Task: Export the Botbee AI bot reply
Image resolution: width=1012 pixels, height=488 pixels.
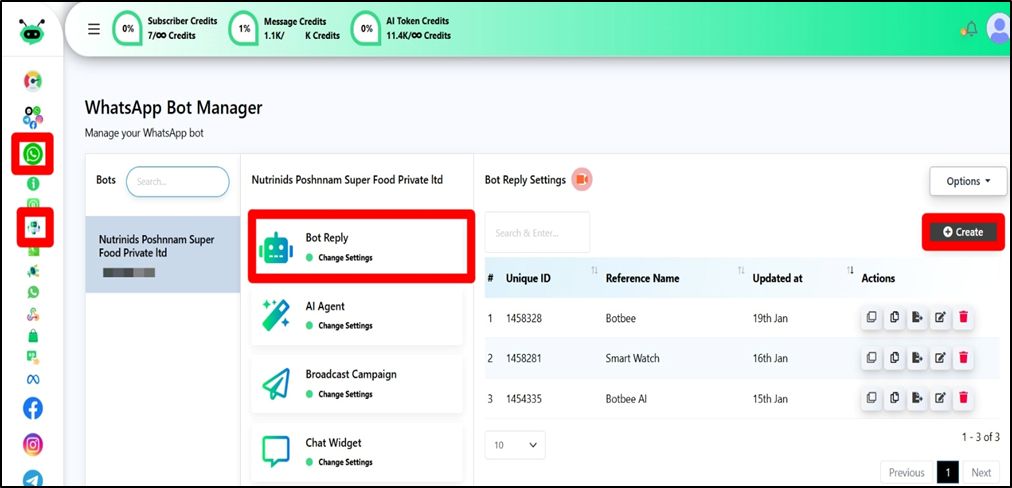Action: [x=916, y=398]
